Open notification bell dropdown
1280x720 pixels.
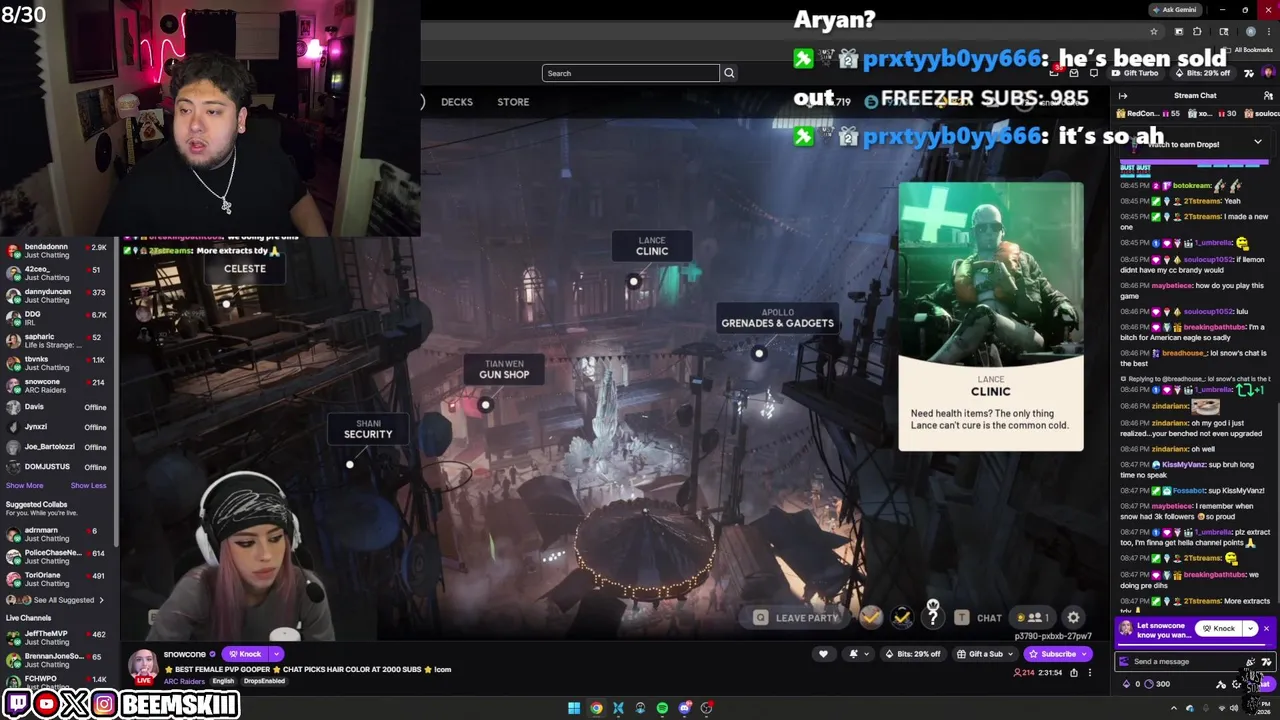click(x=858, y=654)
